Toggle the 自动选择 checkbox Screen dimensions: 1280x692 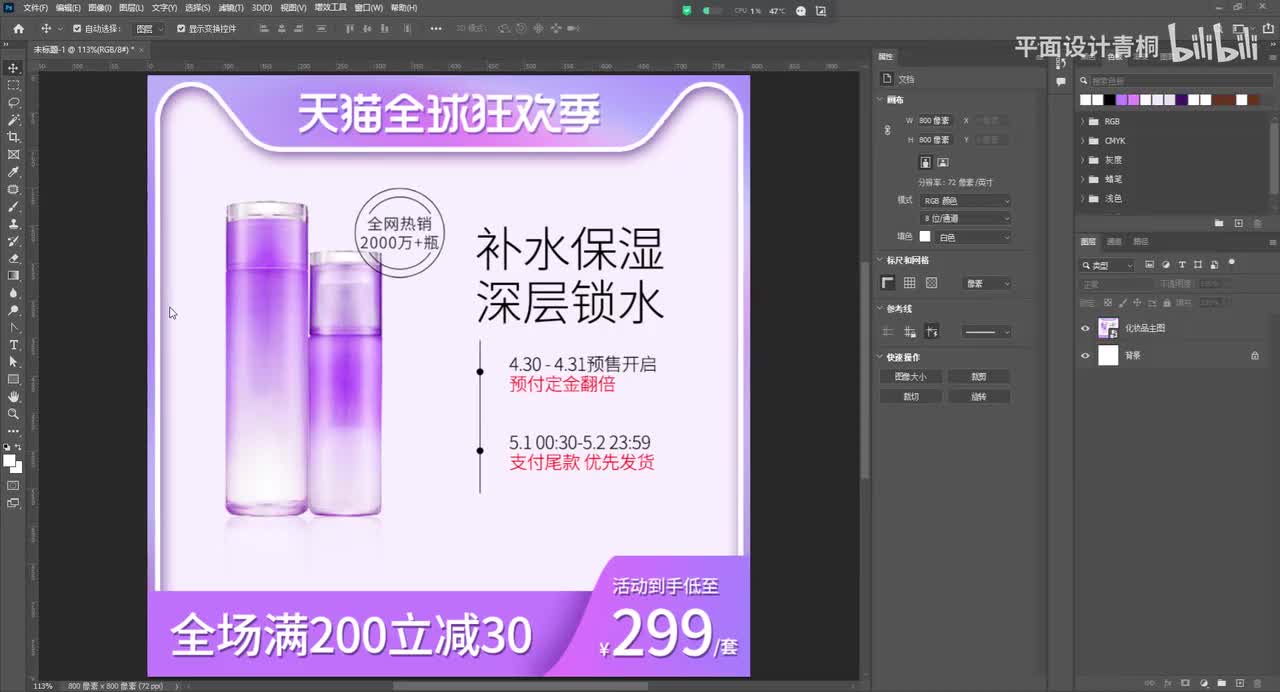click(x=77, y=28)
